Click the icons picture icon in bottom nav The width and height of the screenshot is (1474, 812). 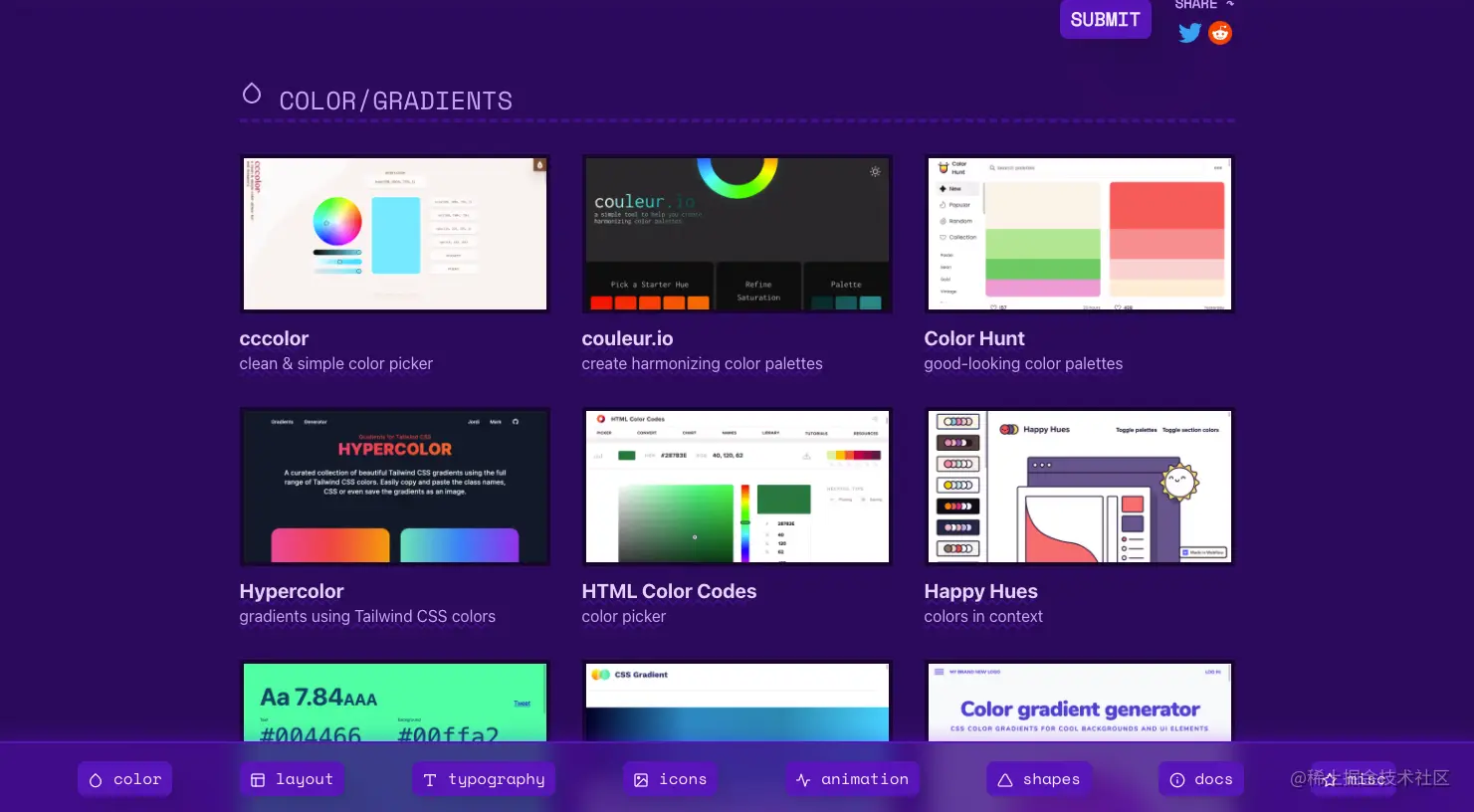coord(641,779)
